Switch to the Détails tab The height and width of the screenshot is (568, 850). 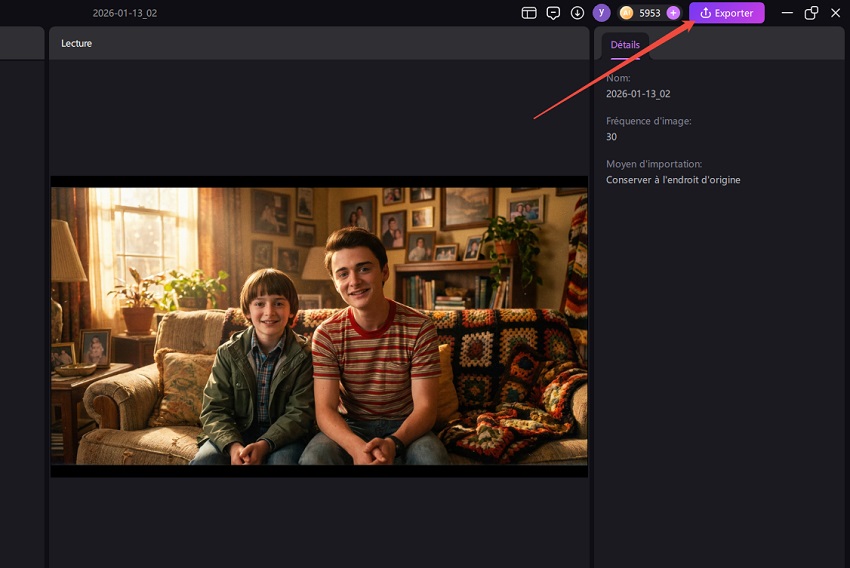coord(625,45)
